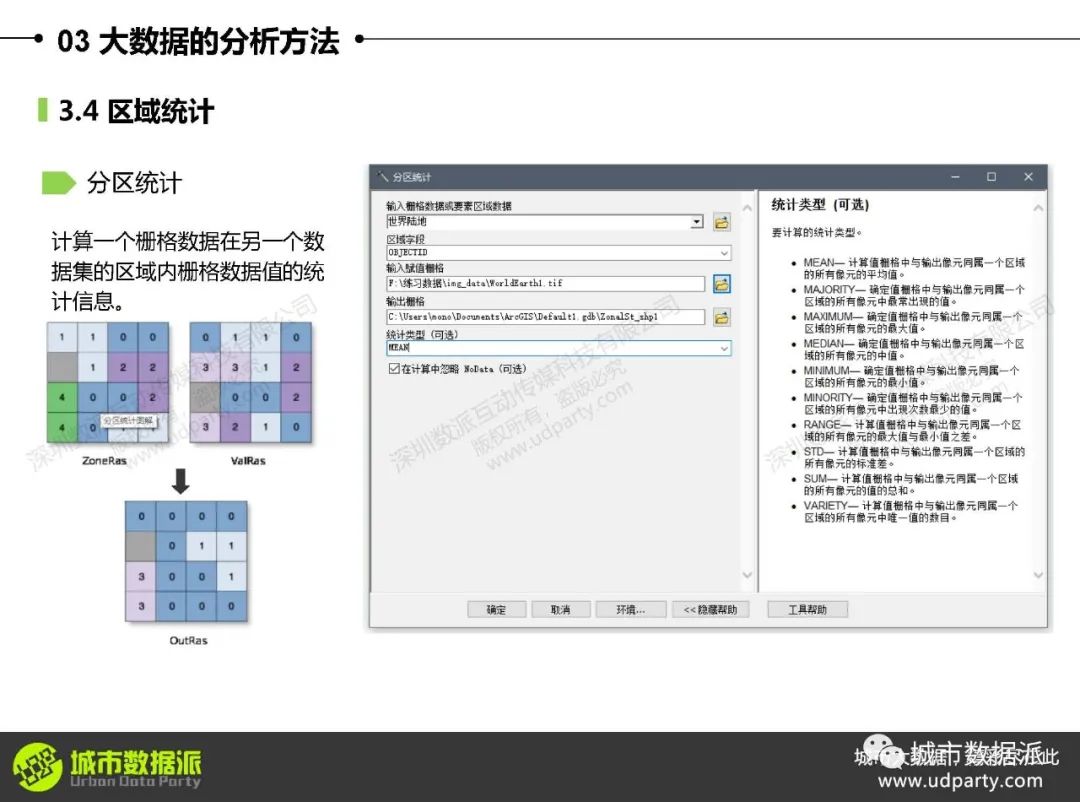The height and width of the screenshot is (802, 1080).
Task: Minimize the 分区统计 dialog
Action: (955, 177)
